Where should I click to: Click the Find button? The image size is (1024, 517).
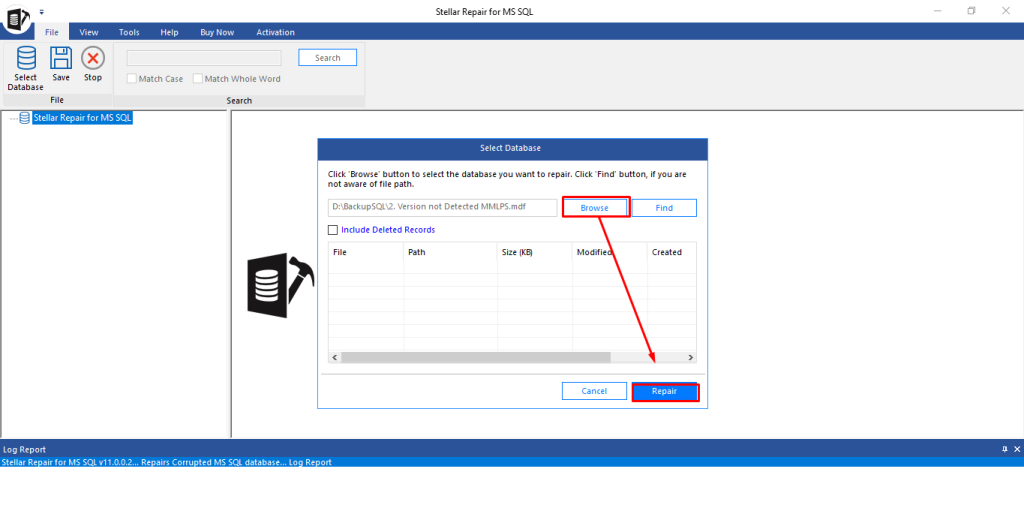pyautogui.click(x=664, y=208)
